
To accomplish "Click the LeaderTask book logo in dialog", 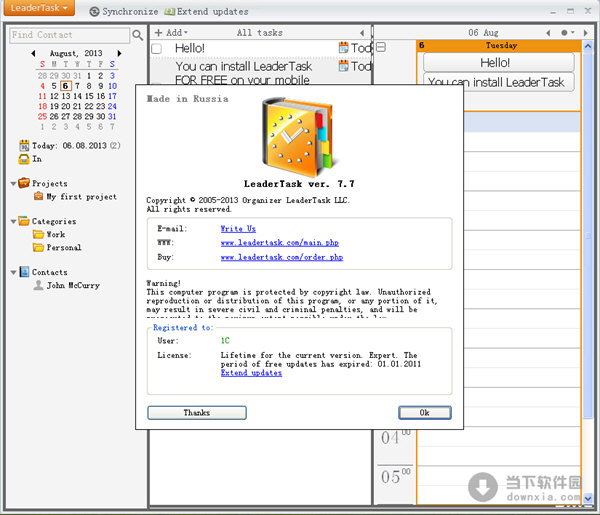I will [x=297, y=137].
